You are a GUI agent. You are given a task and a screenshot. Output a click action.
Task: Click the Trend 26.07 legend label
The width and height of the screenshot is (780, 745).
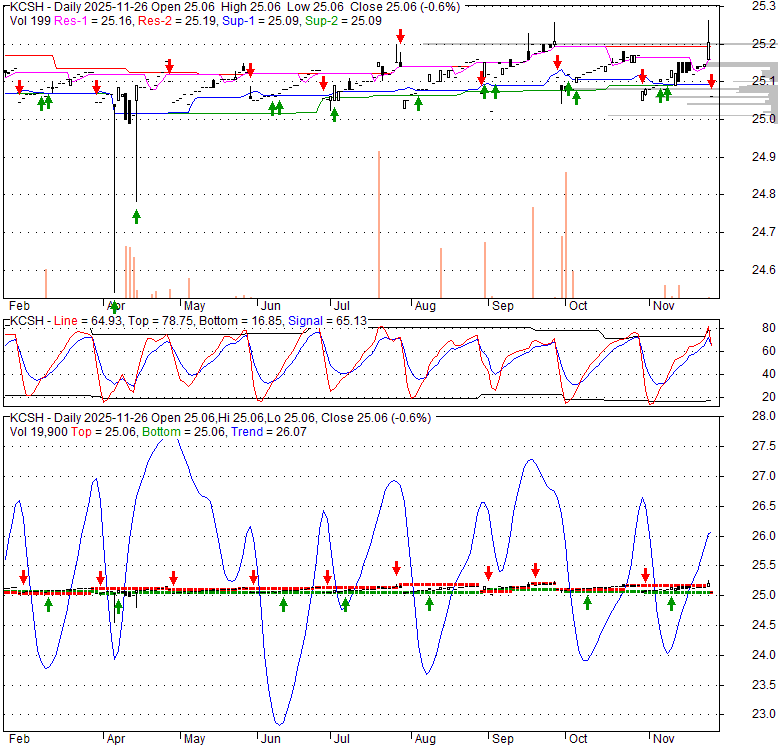[256, 431]
